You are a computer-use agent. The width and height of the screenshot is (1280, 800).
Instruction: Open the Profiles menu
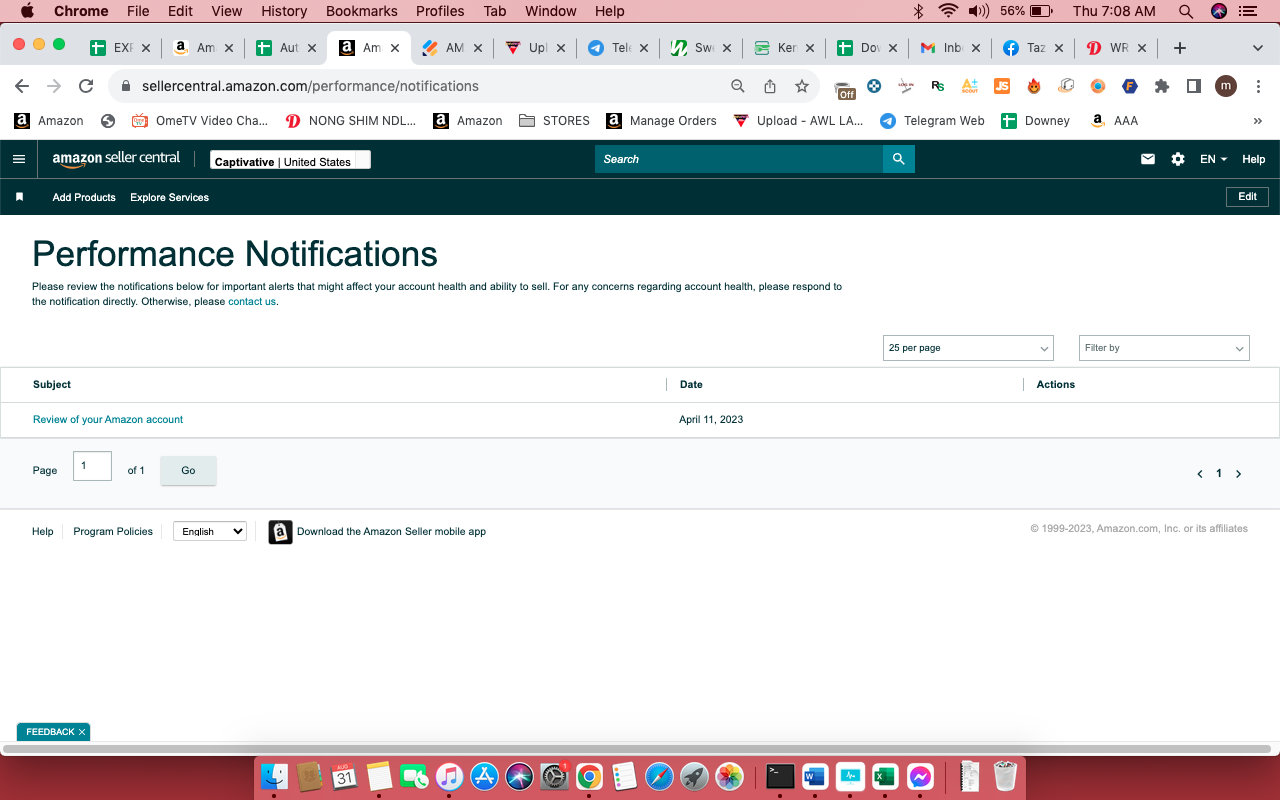pyautogui.click(x=440, y=11)
